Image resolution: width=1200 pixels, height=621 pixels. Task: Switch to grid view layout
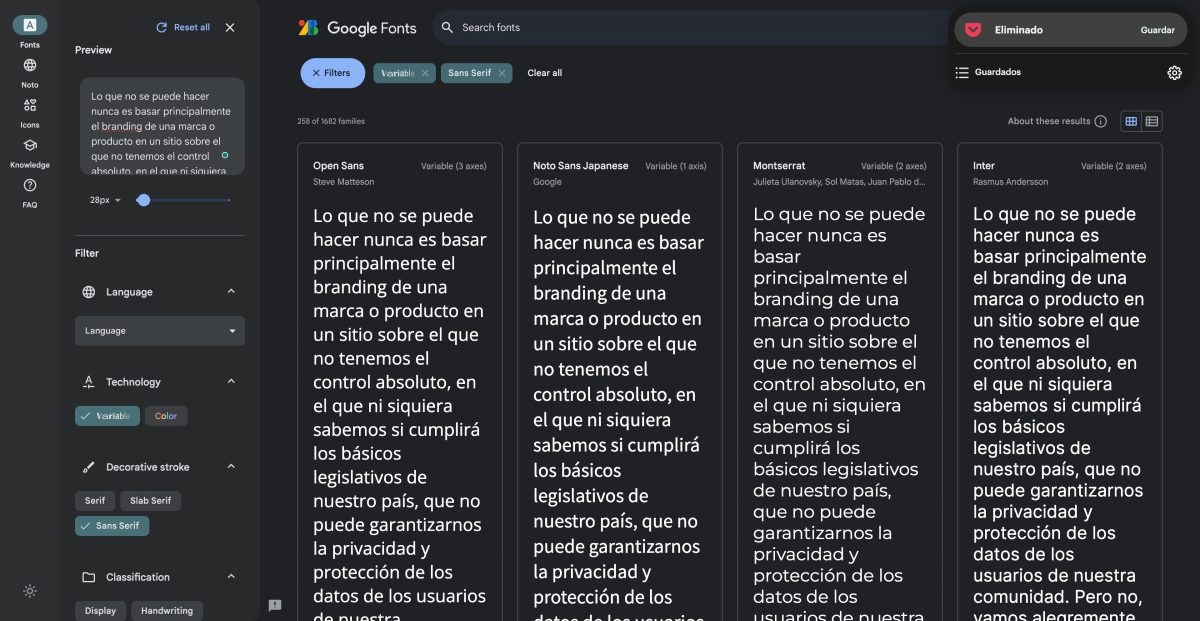coord(1131,121)
